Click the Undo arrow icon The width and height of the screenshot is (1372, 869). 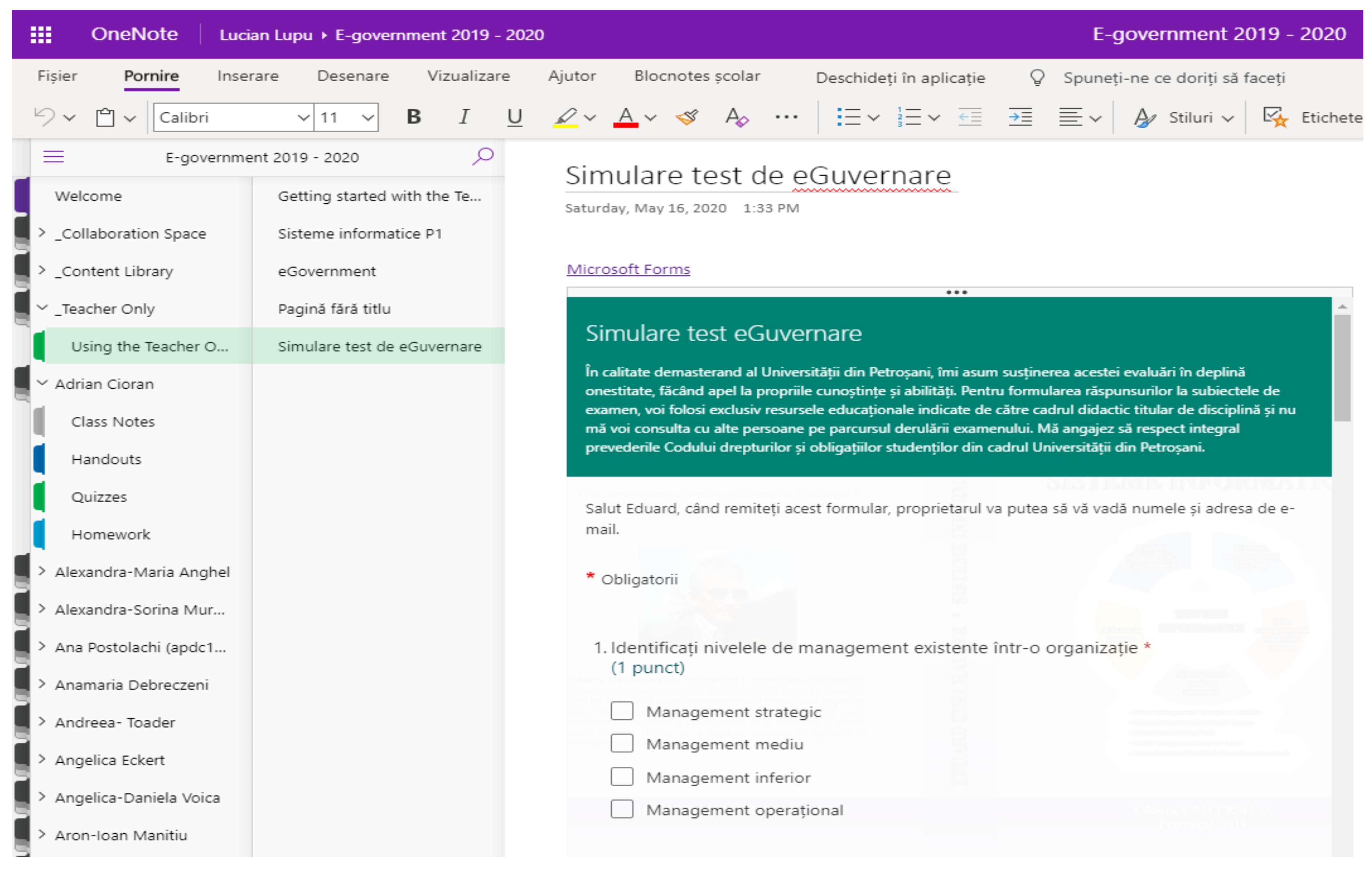[x=45, y=117]
